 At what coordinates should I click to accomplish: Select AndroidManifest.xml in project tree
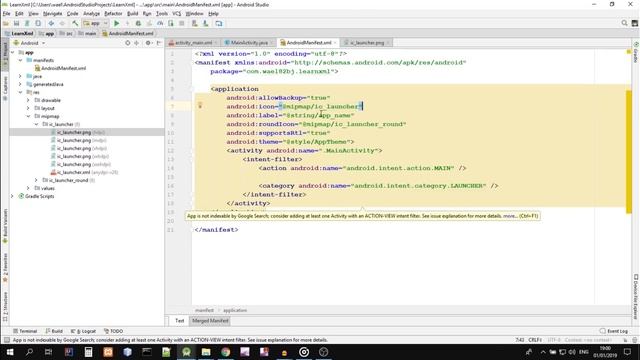point(64,68)
